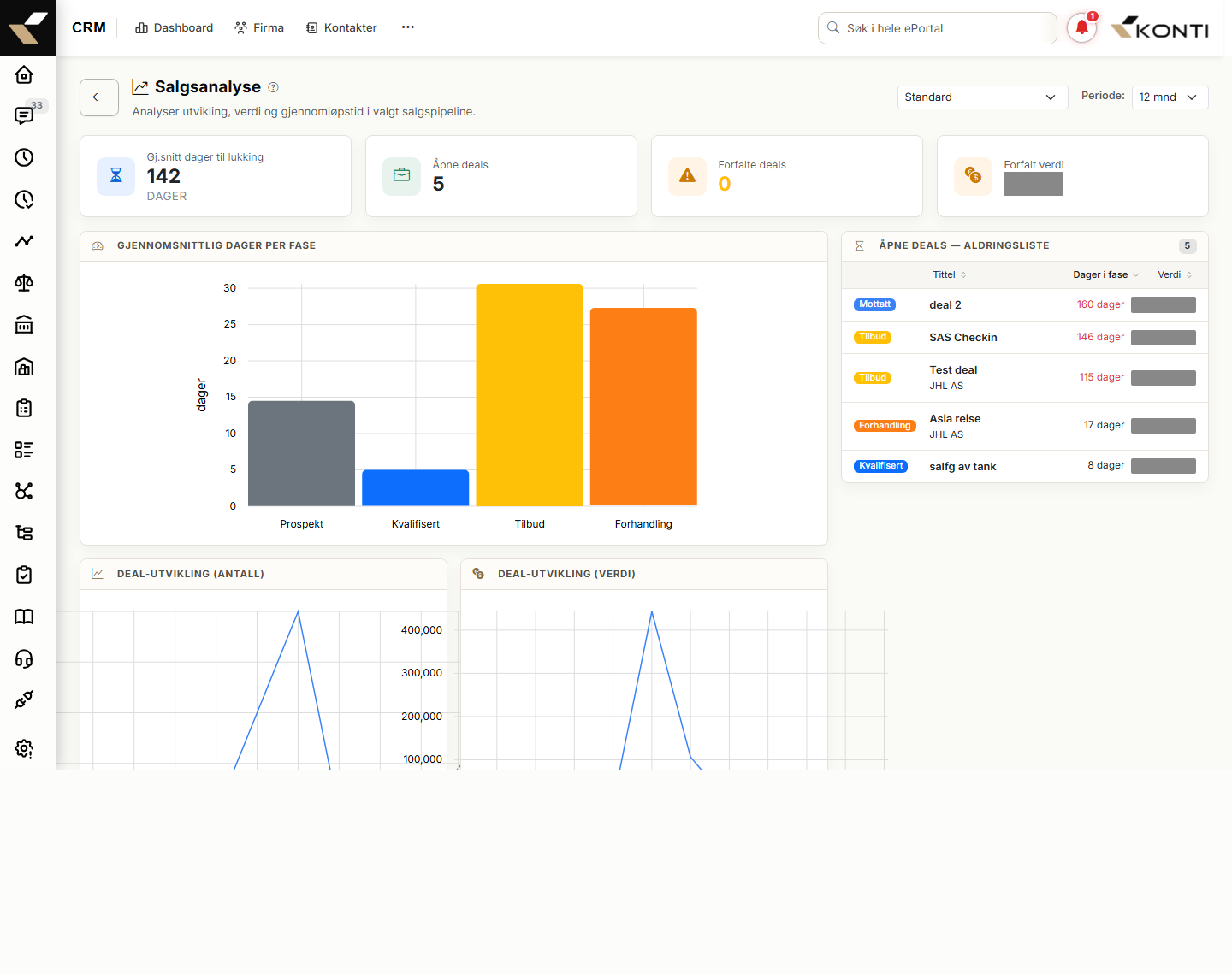The image size is (1232, 974).
Task: Open the bank building sidebar icon
Action: coord(24,324)
